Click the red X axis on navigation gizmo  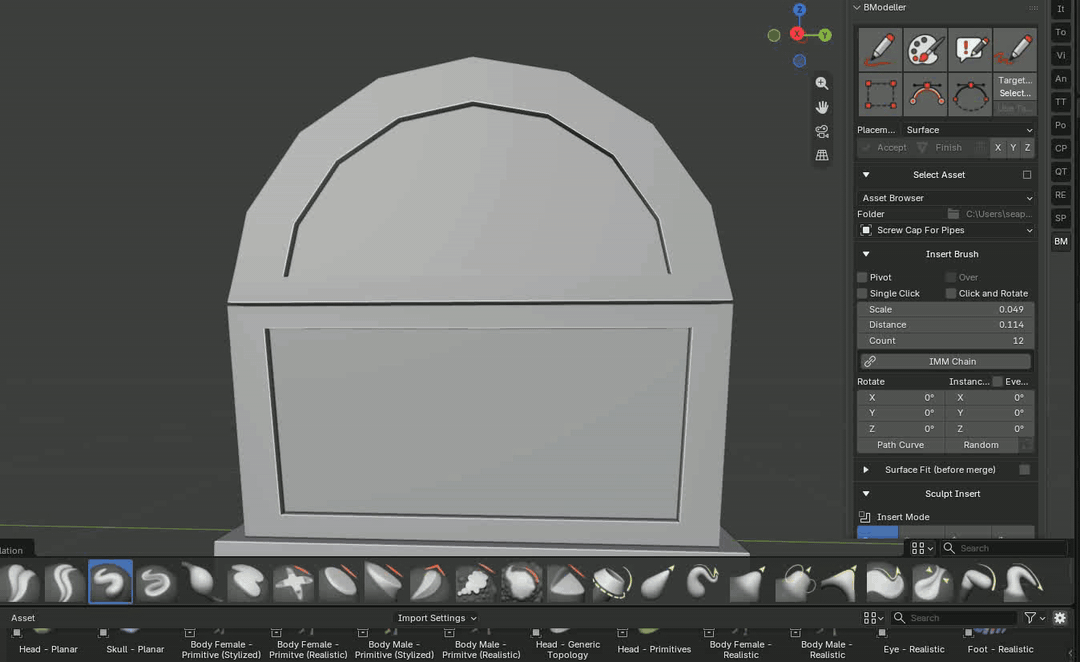tap(798, 34)
